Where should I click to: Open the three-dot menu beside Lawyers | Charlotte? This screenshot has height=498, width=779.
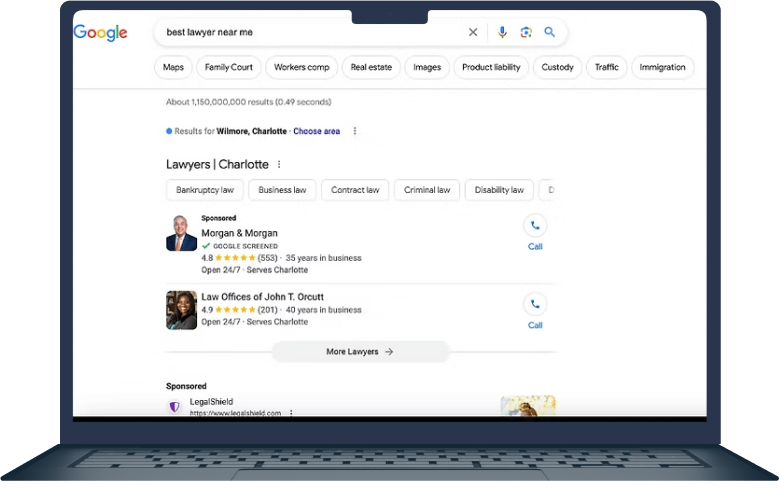[279, 164]
